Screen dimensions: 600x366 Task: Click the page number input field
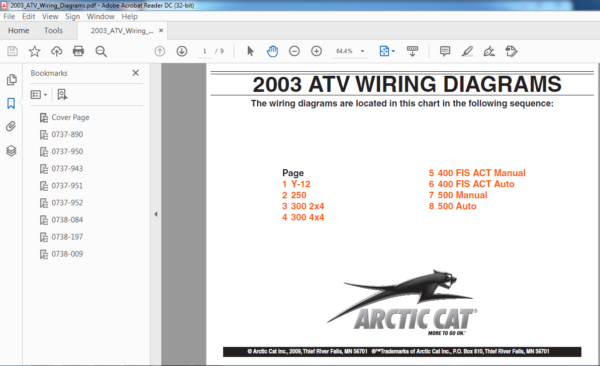(204, 51)
